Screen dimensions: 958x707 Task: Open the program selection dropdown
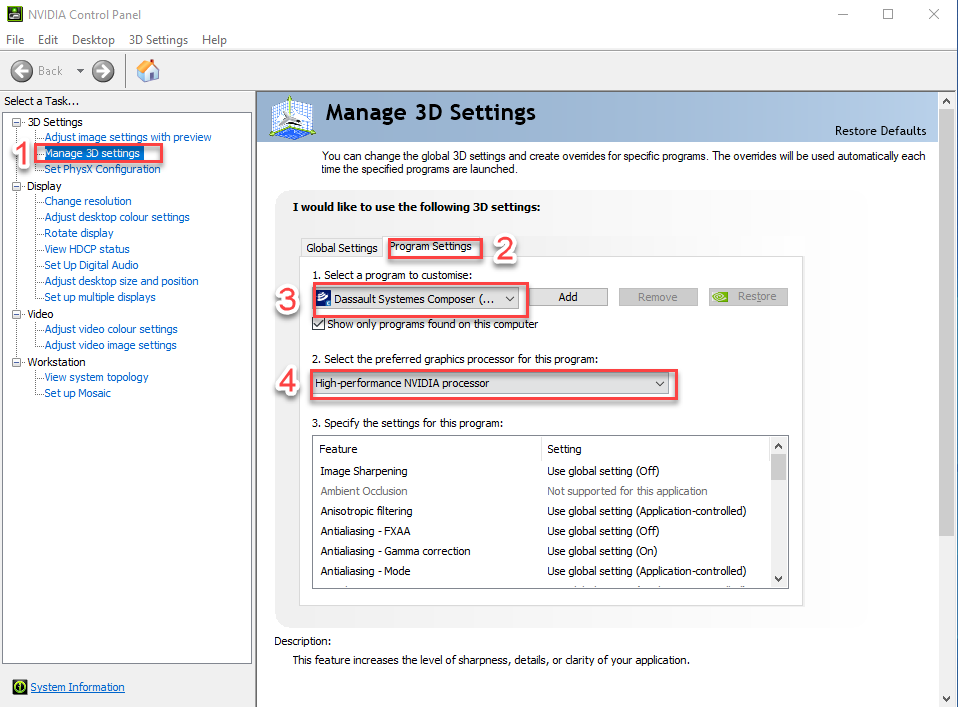click(417, 299)
